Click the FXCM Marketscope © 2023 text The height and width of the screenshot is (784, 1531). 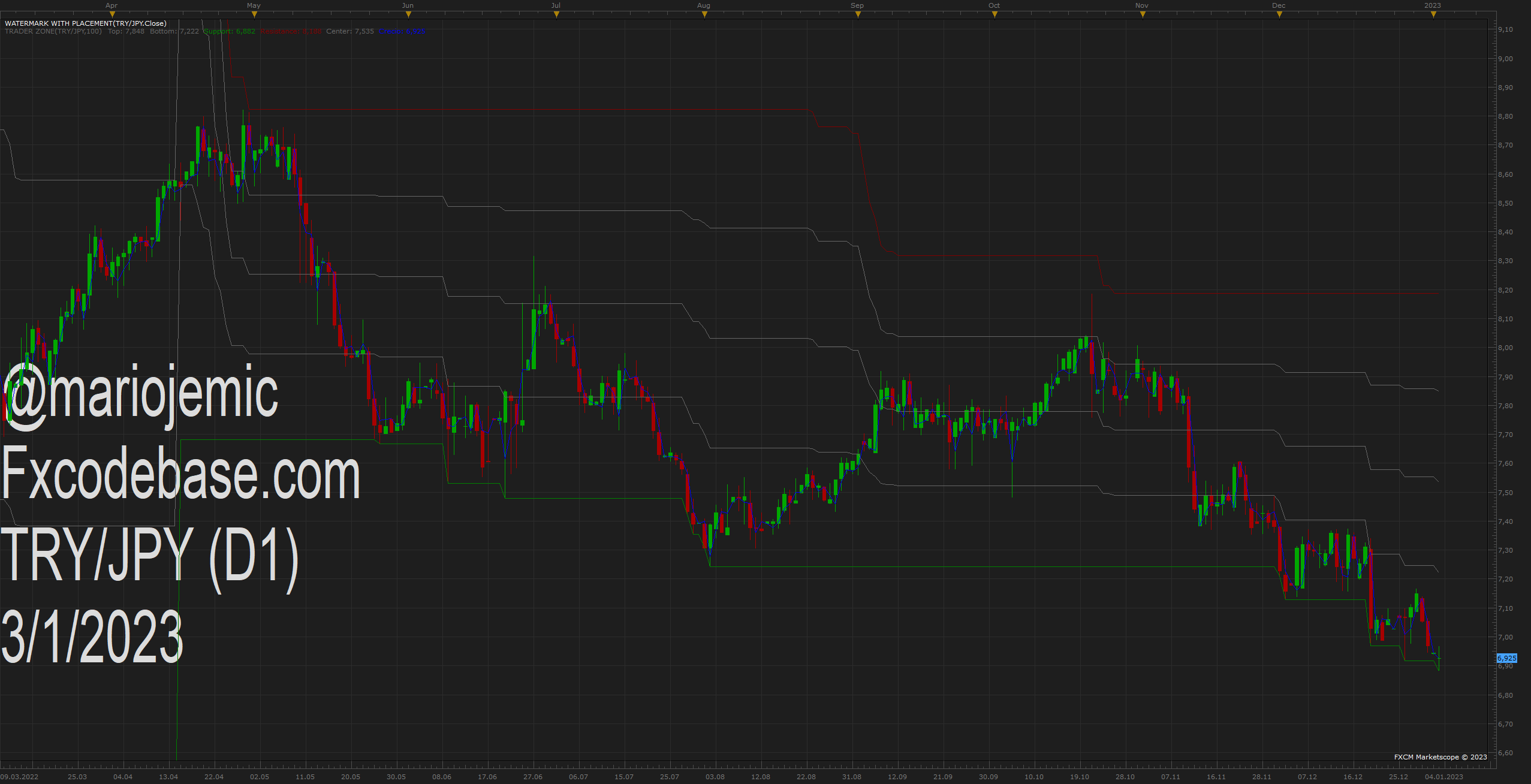tap(1440, 757)
